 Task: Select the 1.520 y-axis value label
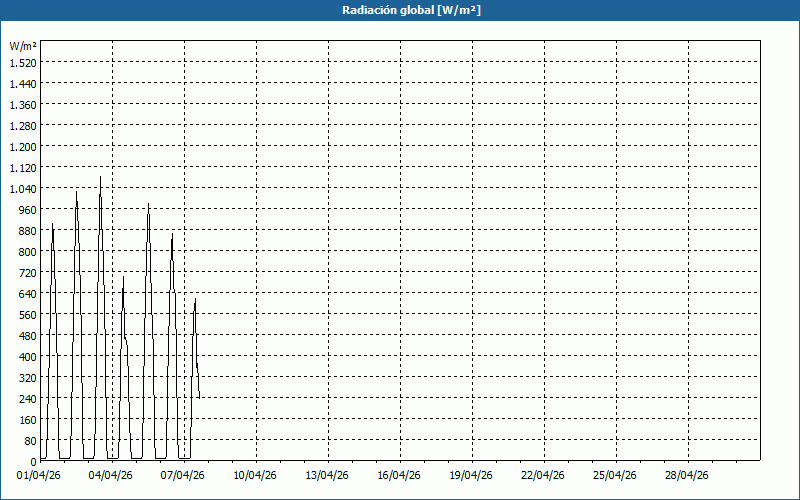[x=22, y=62]
